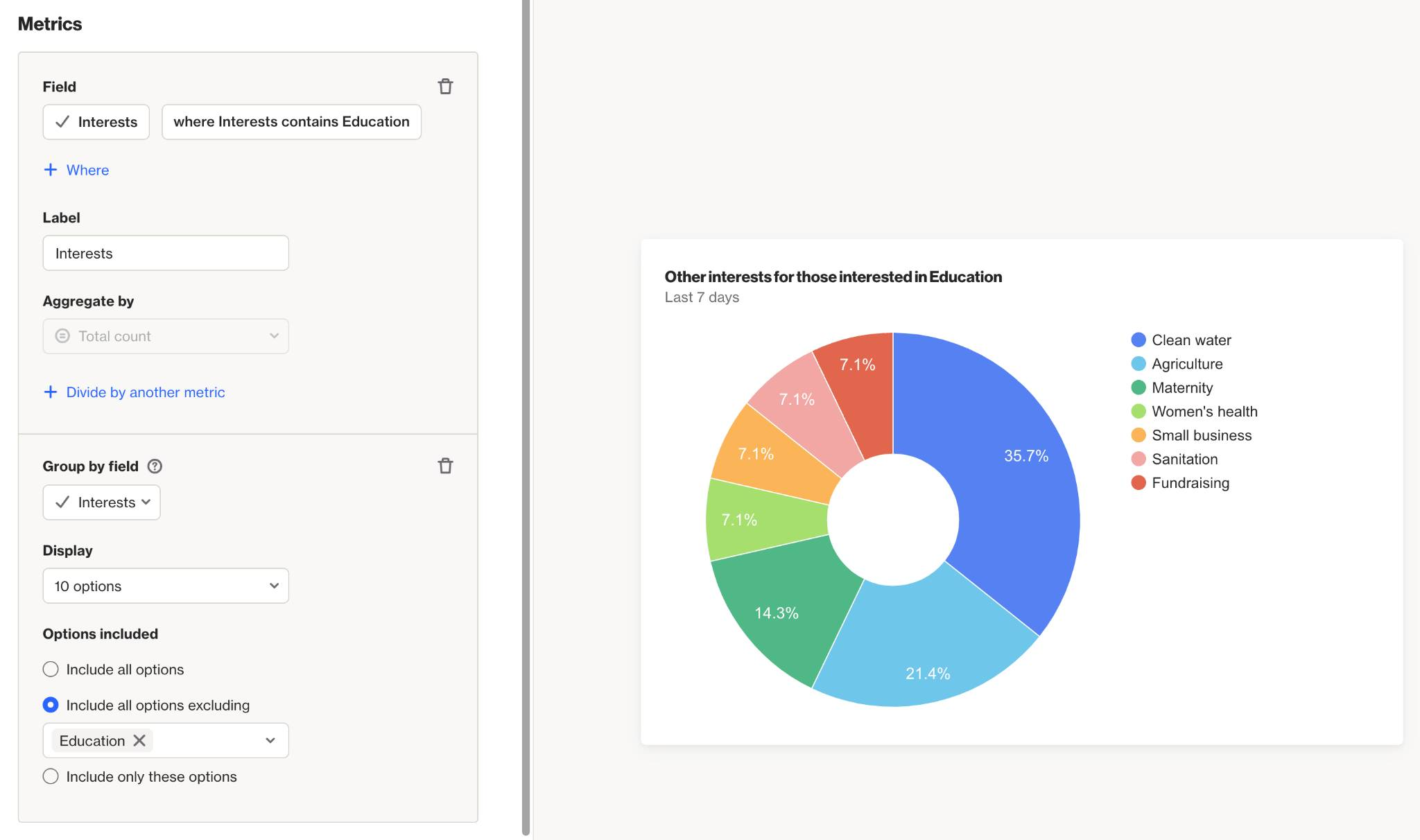1420x840 pixels.
Task: Click the Fundraising legend color dot
Action: pyautogui.click(x=1138, y=483)
